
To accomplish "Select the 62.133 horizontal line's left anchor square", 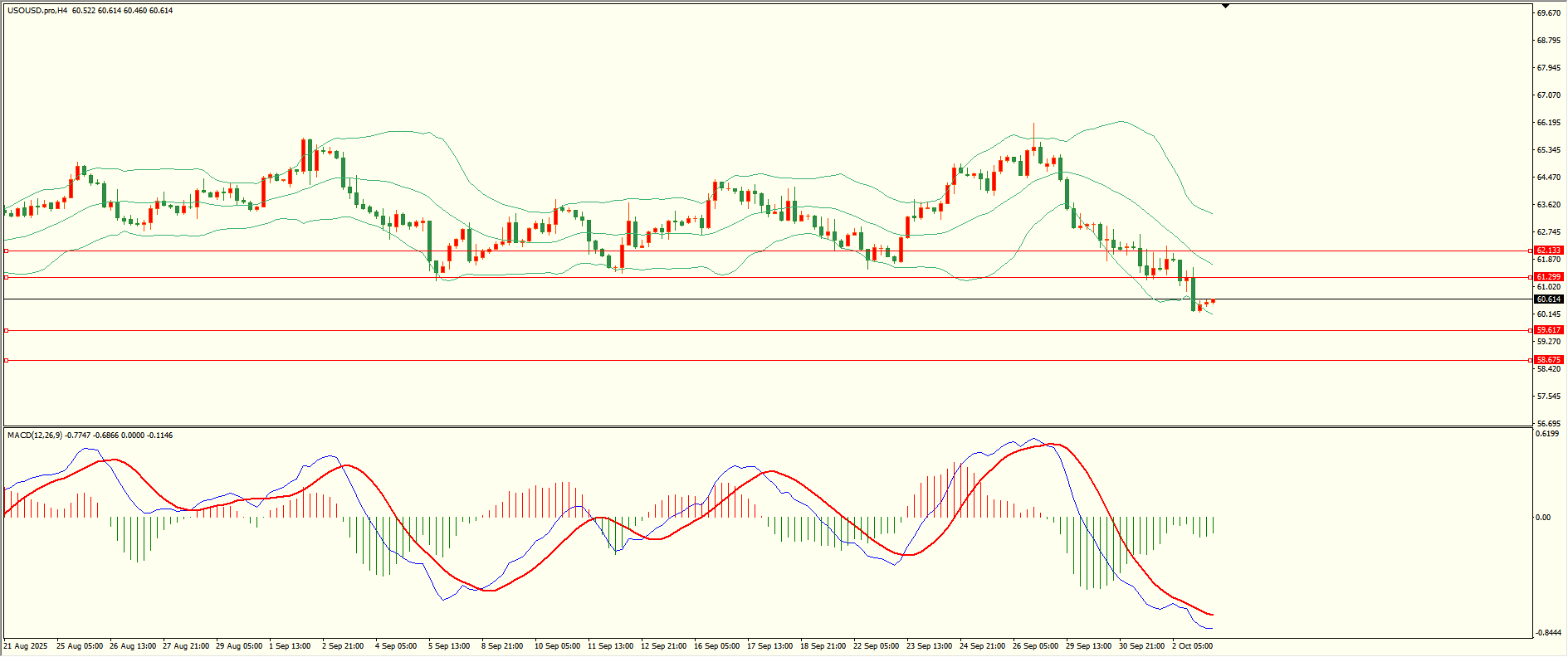I will click(x=7, y=251).
